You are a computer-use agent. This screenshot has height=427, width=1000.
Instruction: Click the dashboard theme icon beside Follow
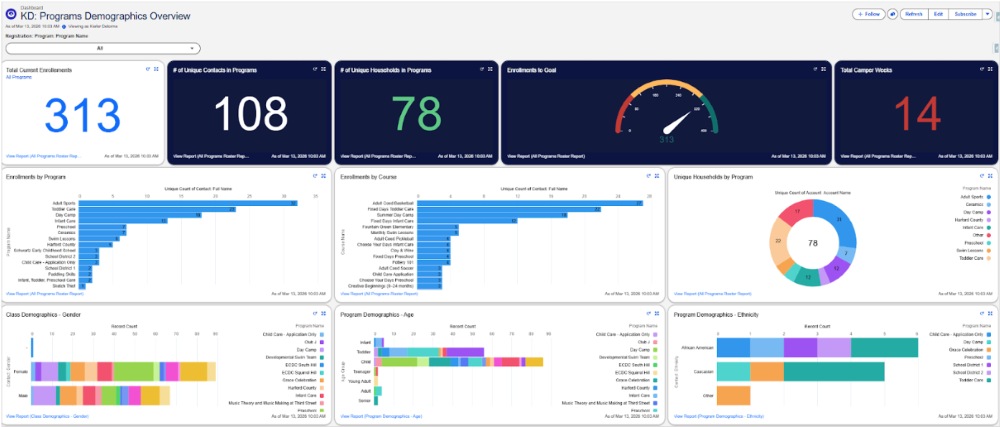pyautogui.click(x=892, y=14)
